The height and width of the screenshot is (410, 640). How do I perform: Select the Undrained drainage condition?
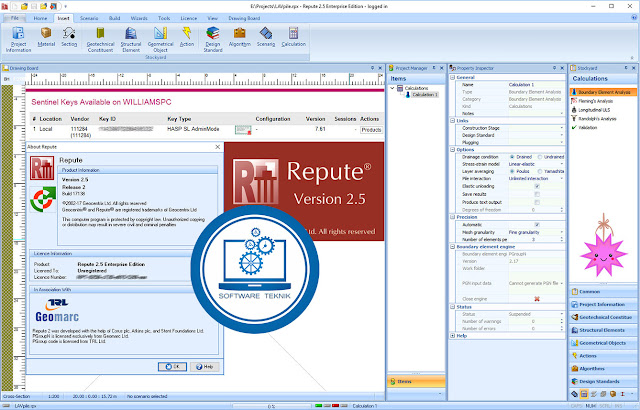(x=551, y=157)
